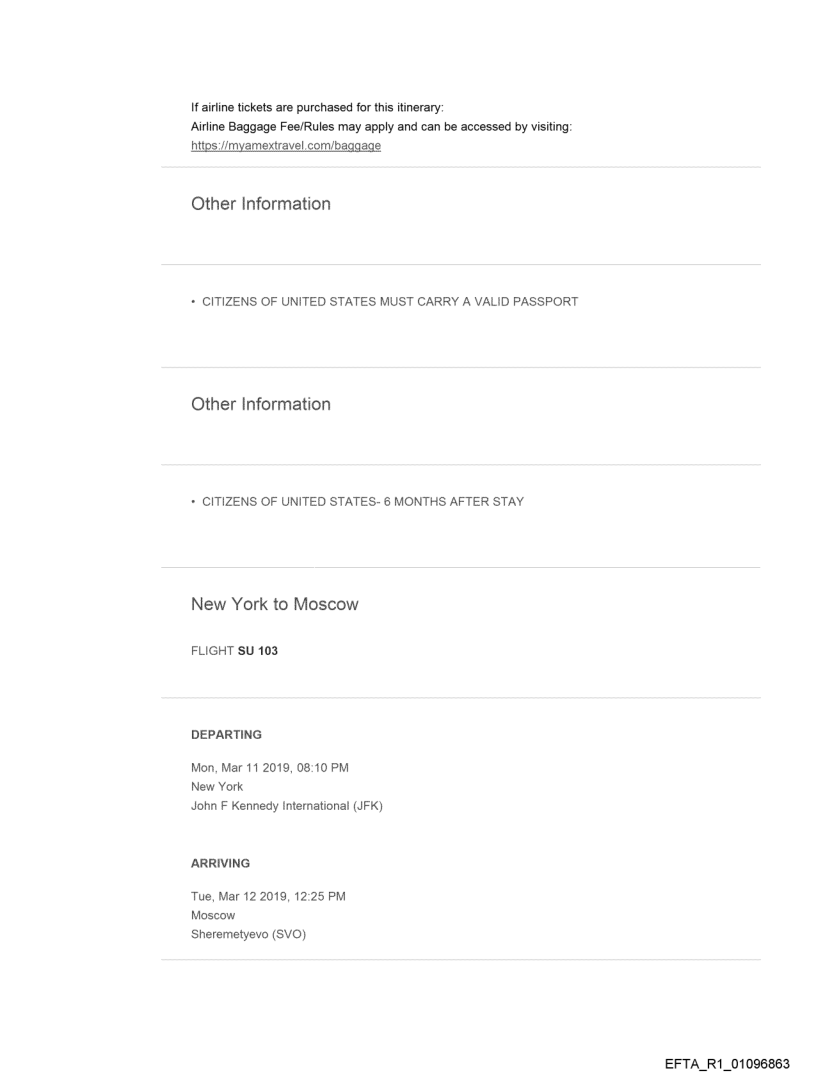The image size is (816, 1073).
Task: Open the myamextravel.com baggage link
Action: 286,146
